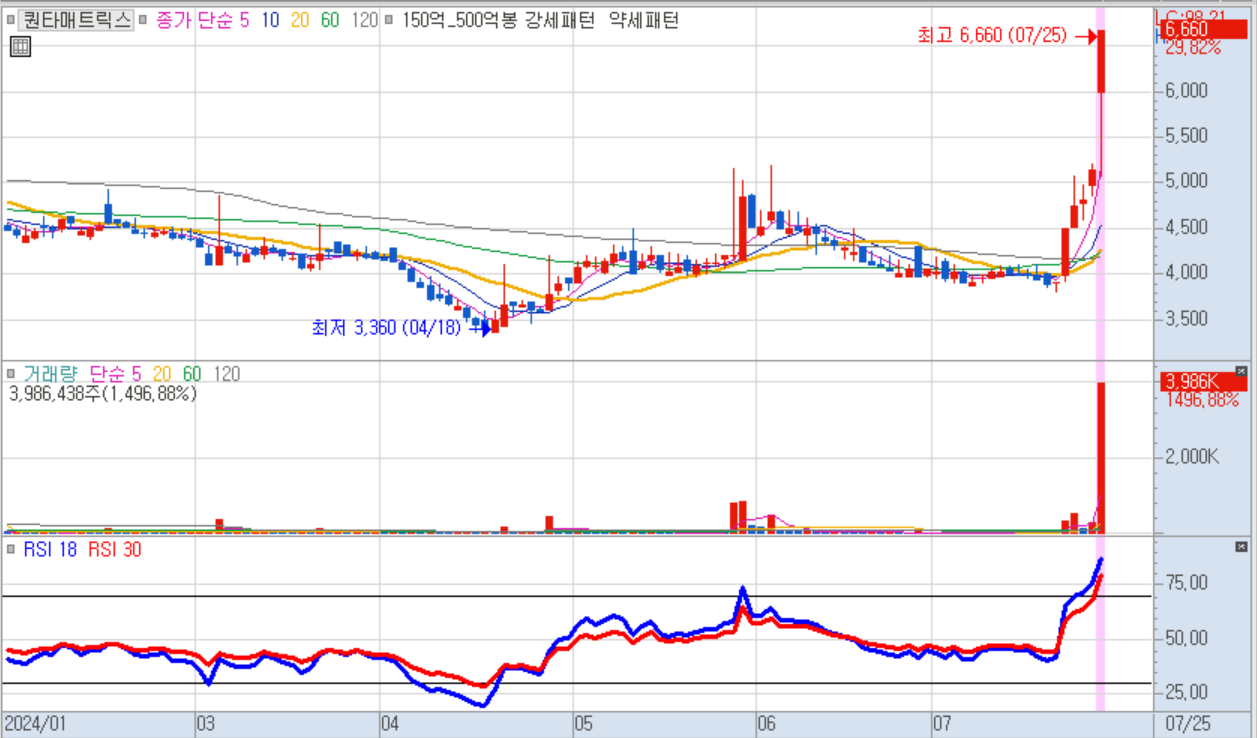Click the 75.00 RSI axis label

pos(1186,582)
